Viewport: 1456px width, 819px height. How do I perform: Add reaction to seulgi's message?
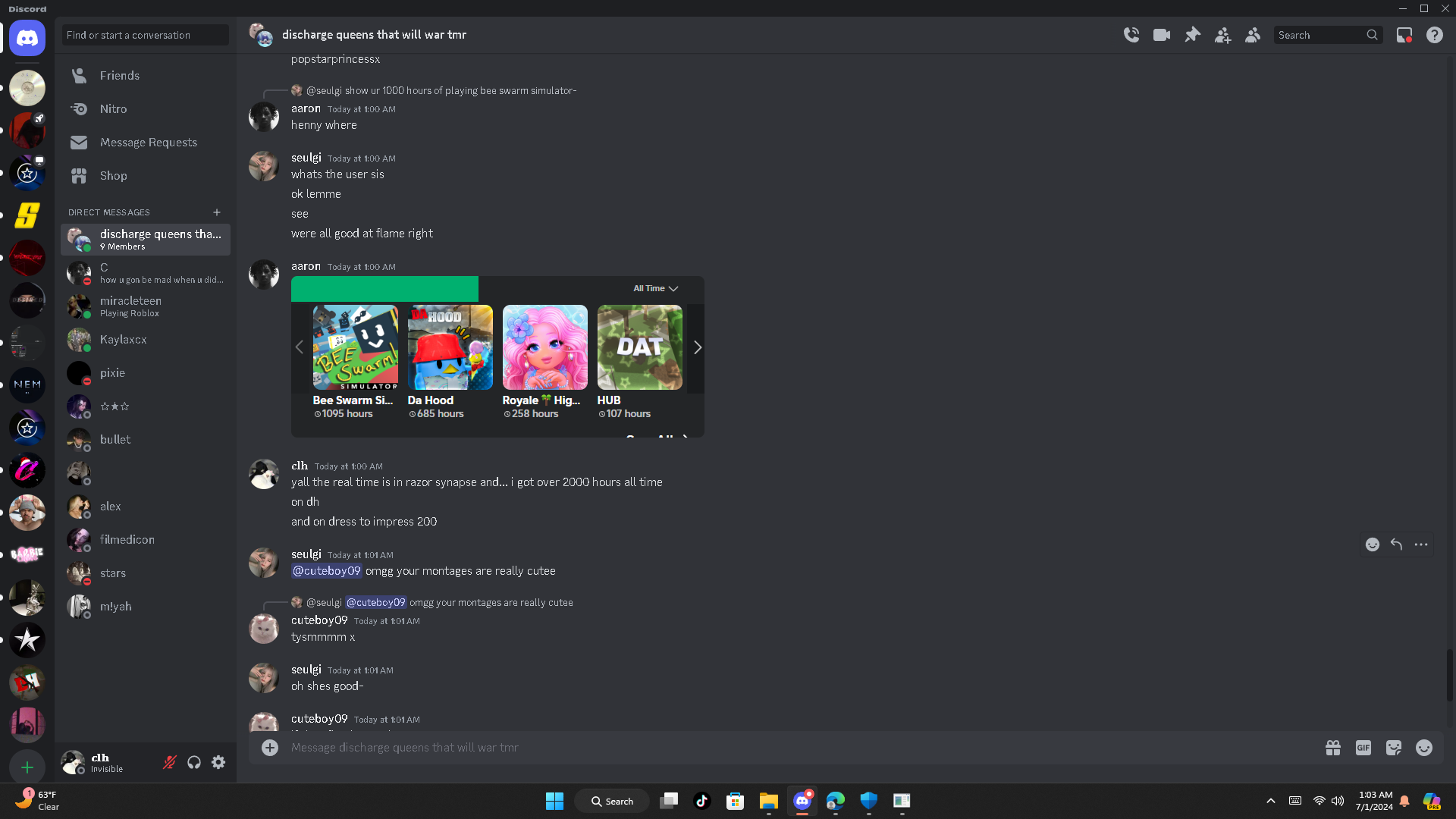pyautogui.click(x=1373, y=544)
